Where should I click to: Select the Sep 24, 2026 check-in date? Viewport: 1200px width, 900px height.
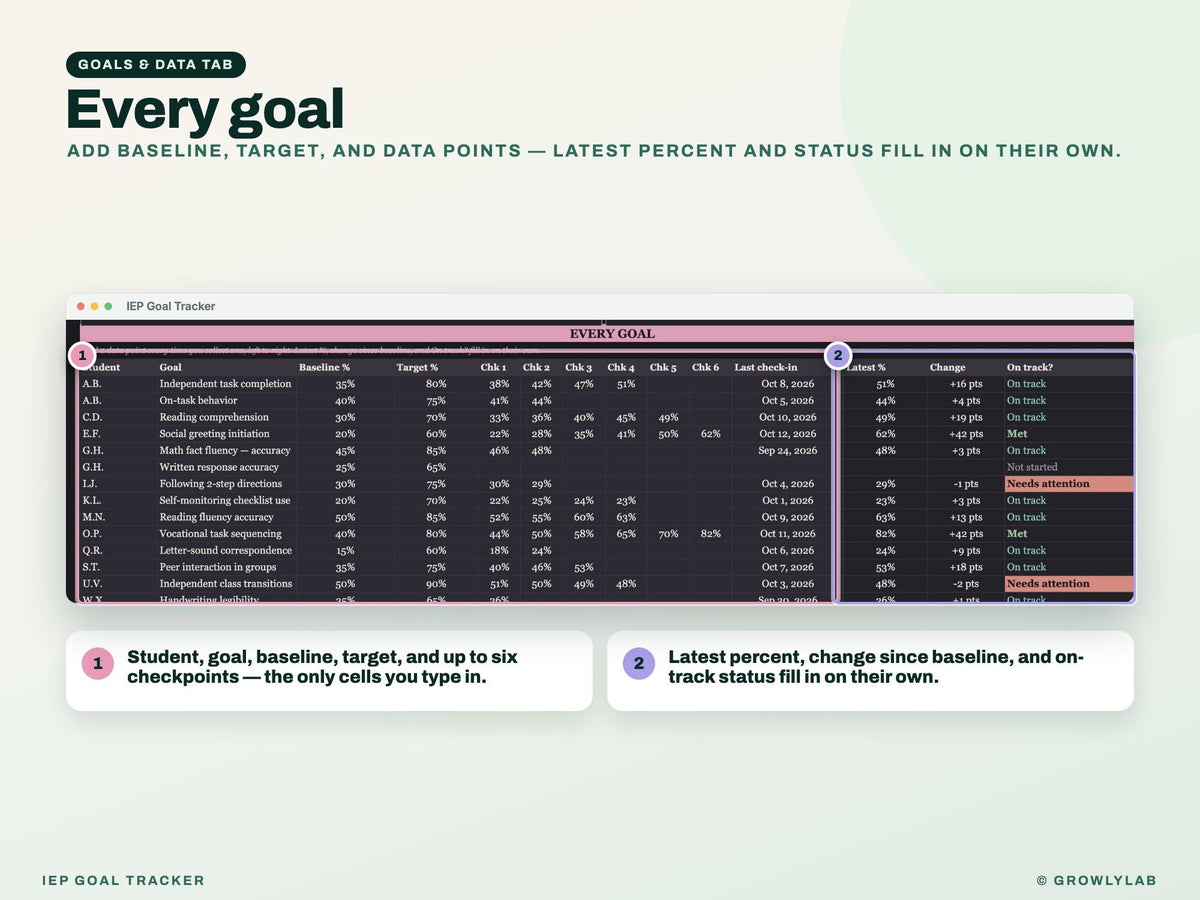click(787, 450)
